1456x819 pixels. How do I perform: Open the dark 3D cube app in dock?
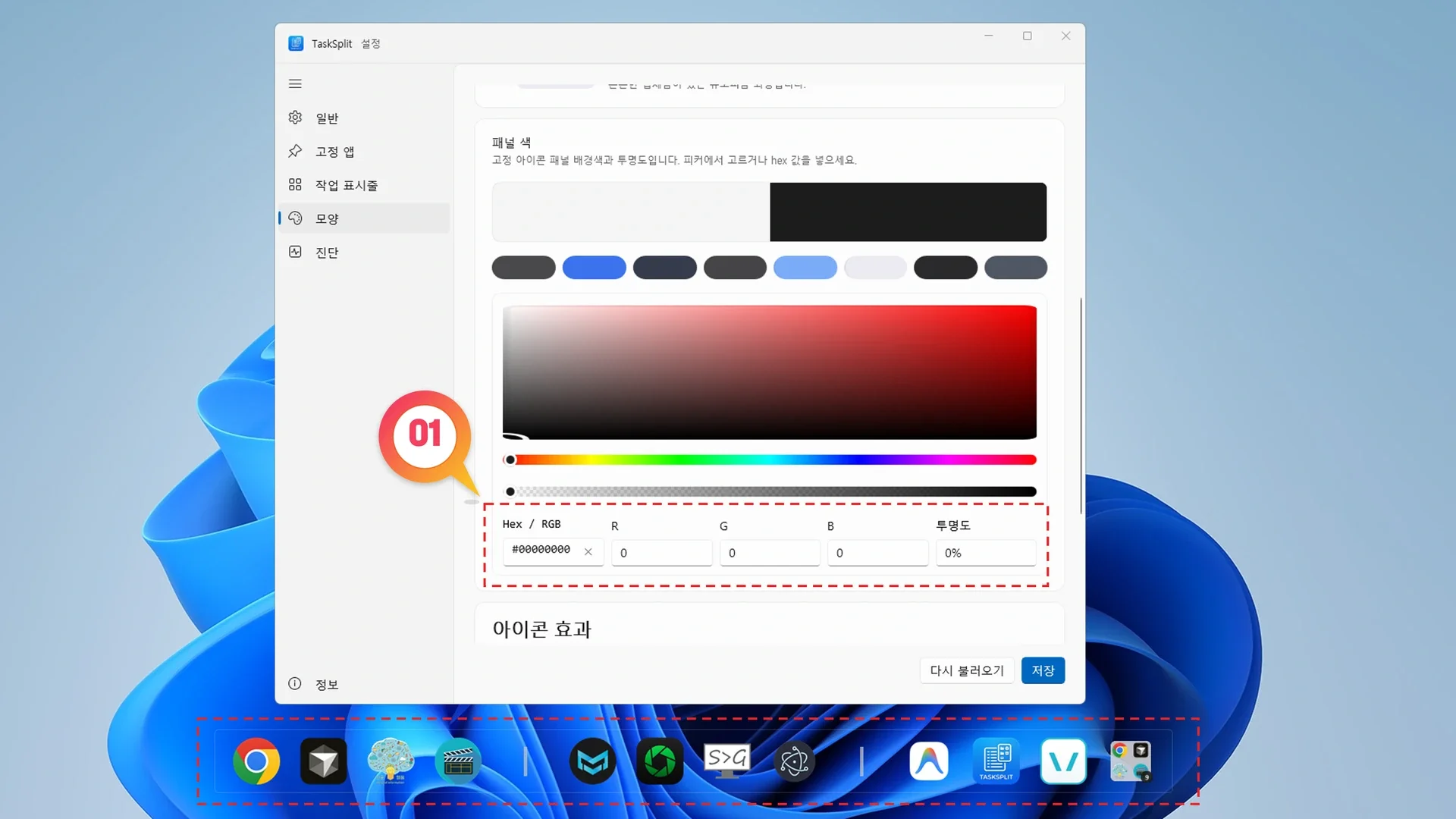[324, 761]
